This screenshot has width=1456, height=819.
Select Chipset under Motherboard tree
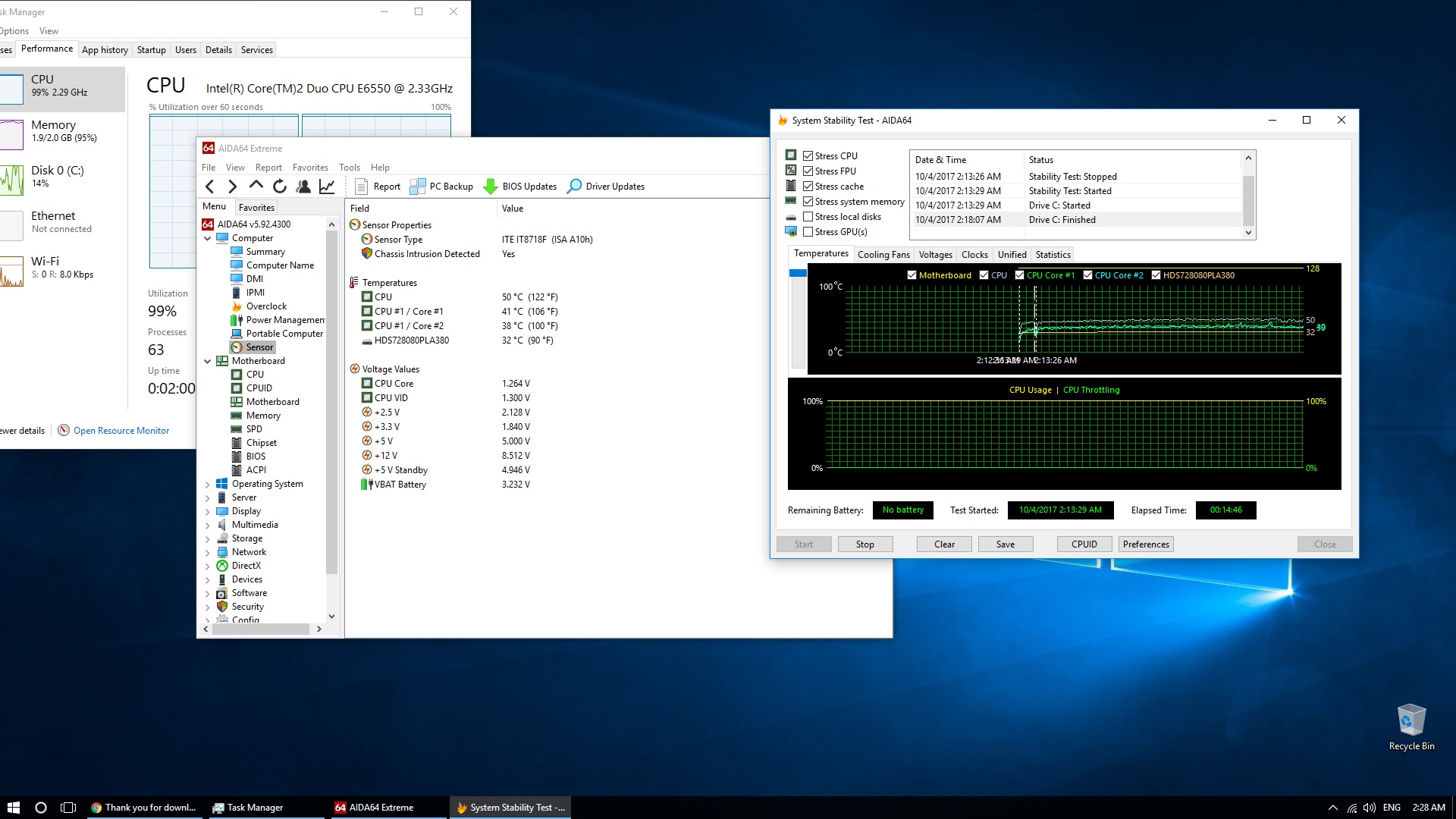pos(253,443)
